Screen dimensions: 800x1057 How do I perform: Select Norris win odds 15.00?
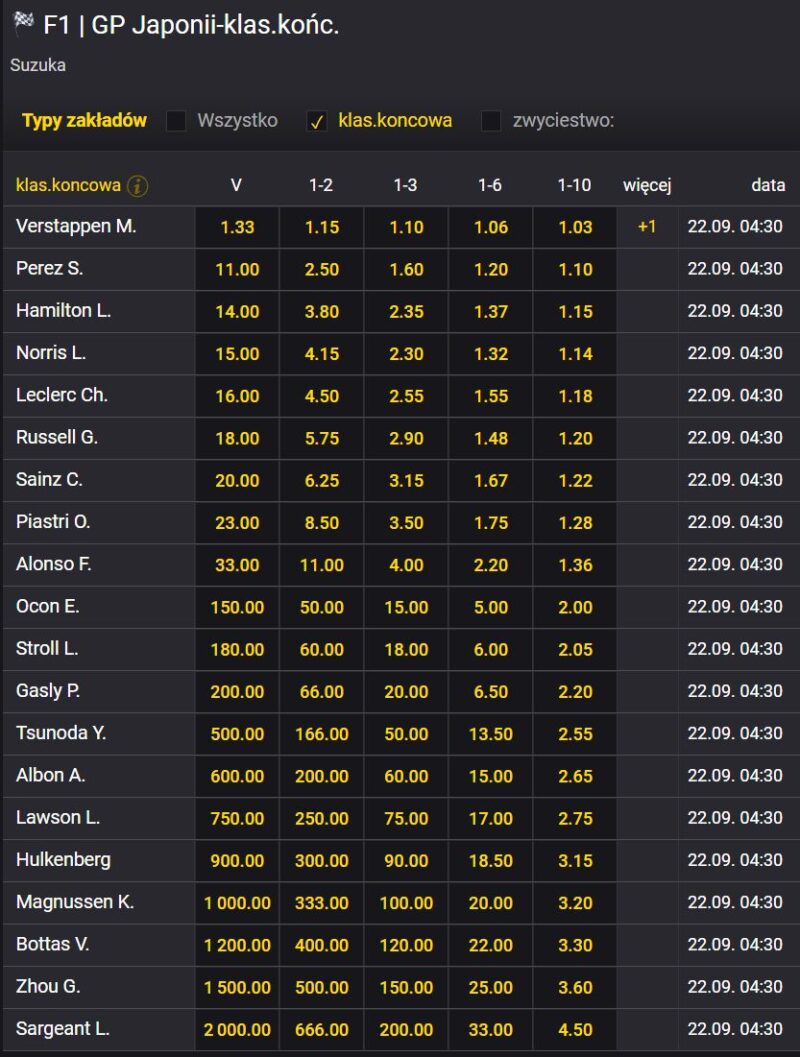click(x=237, y=354)
